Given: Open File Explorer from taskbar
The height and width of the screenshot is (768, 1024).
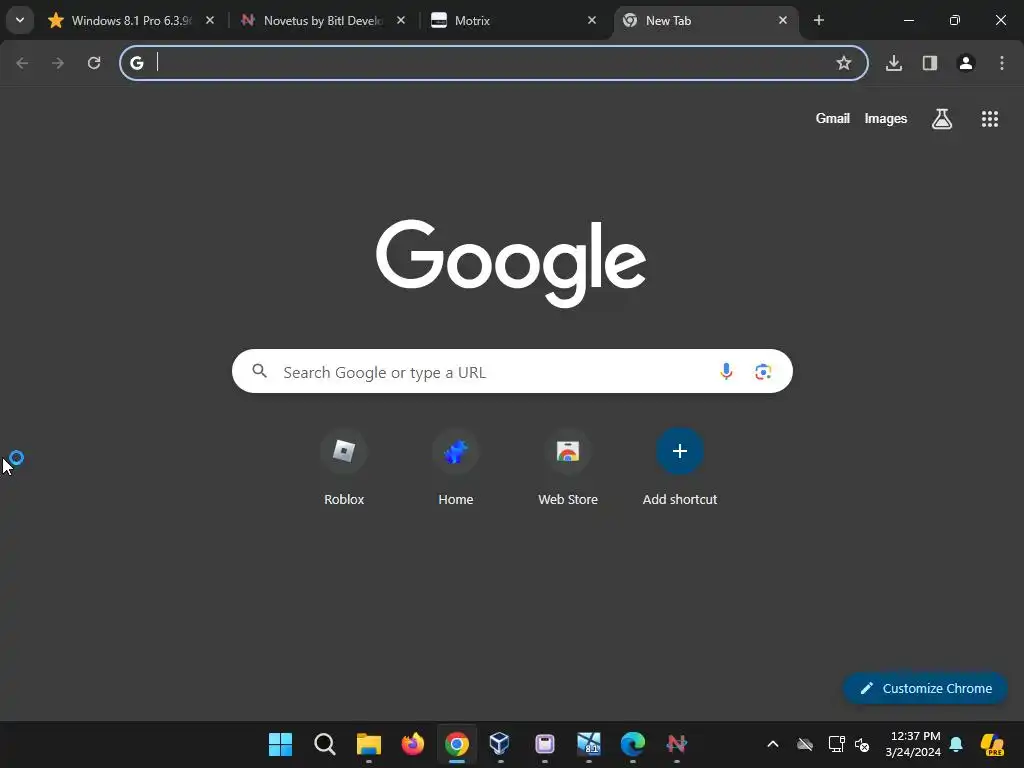Looking at the screenshot, I should (x=369, y=744).
